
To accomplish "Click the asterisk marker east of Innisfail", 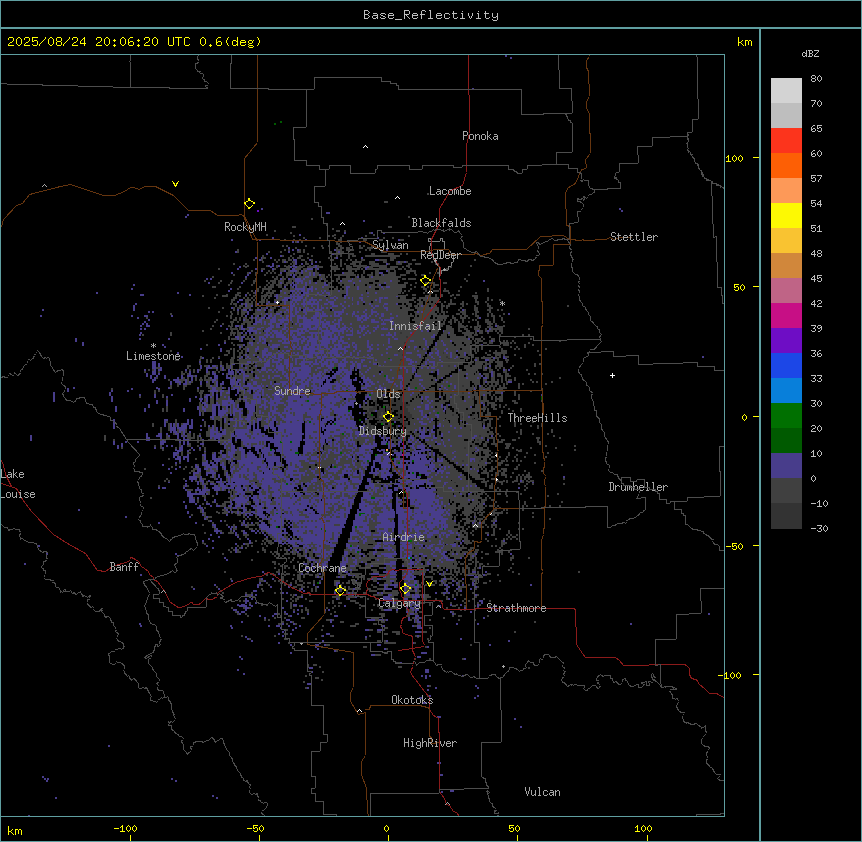I will pos(502,303).
